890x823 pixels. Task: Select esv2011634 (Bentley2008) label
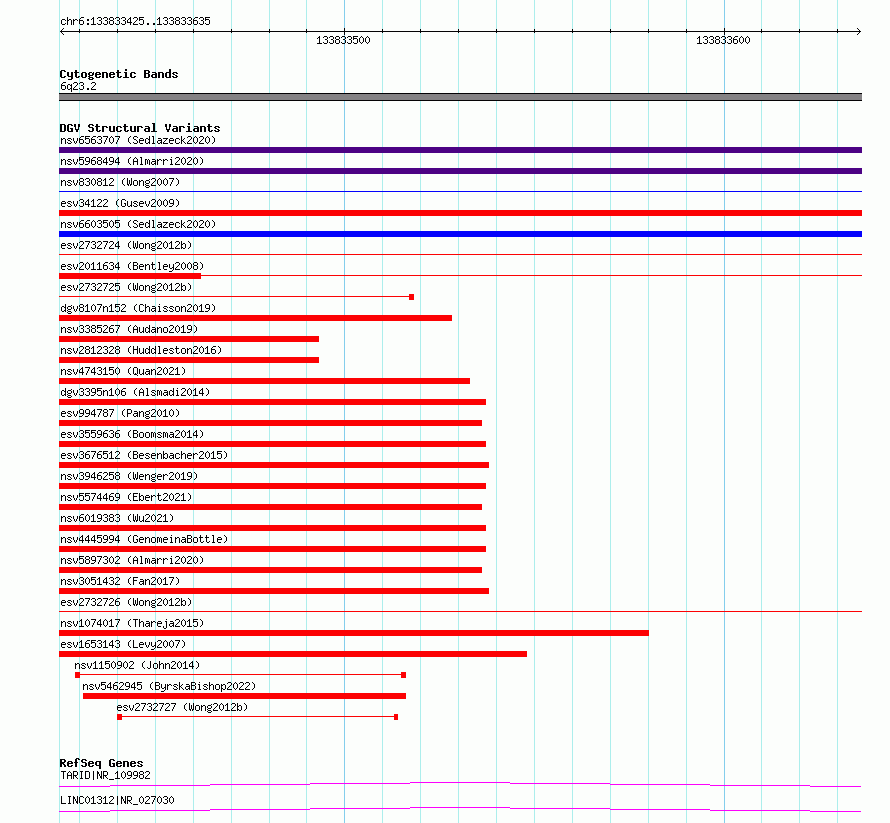[132, 266]
